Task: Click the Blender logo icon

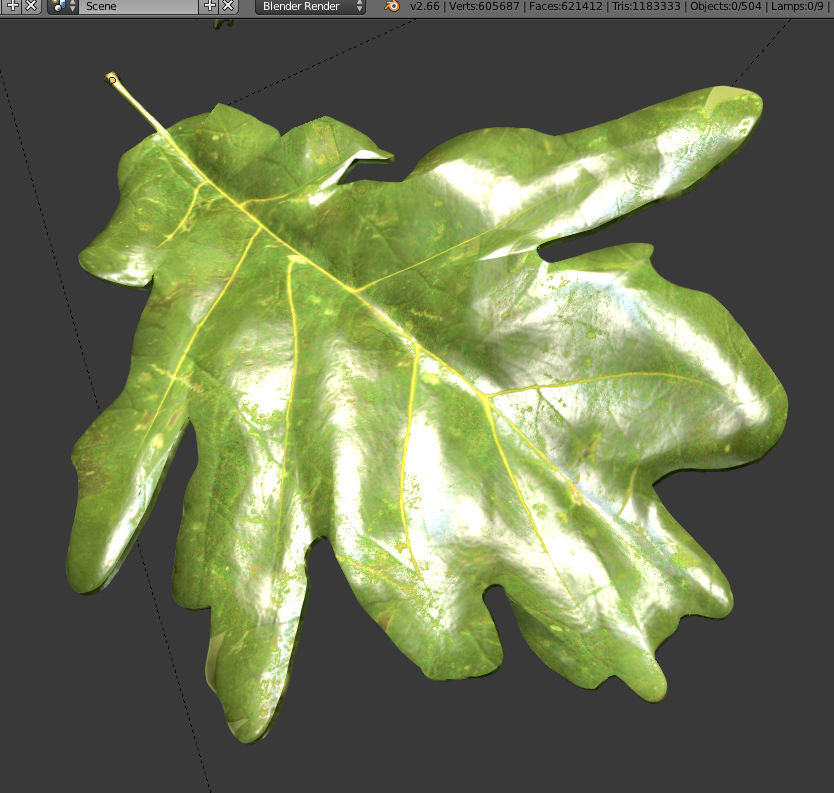Action: pyautogui.click(x=392, y=6)
